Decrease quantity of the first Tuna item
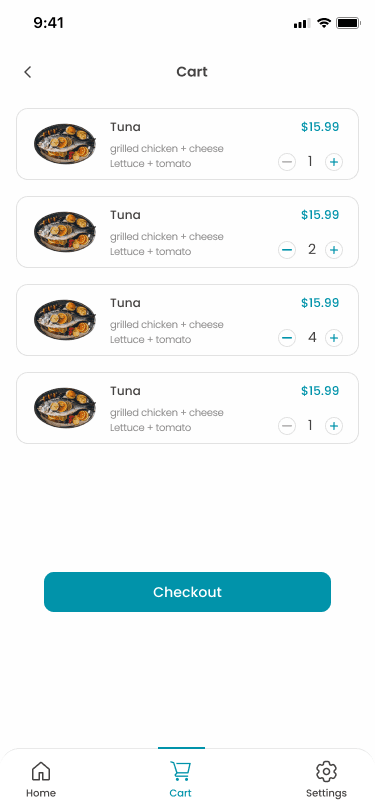 pyautogui.click(x=286, y=162)
